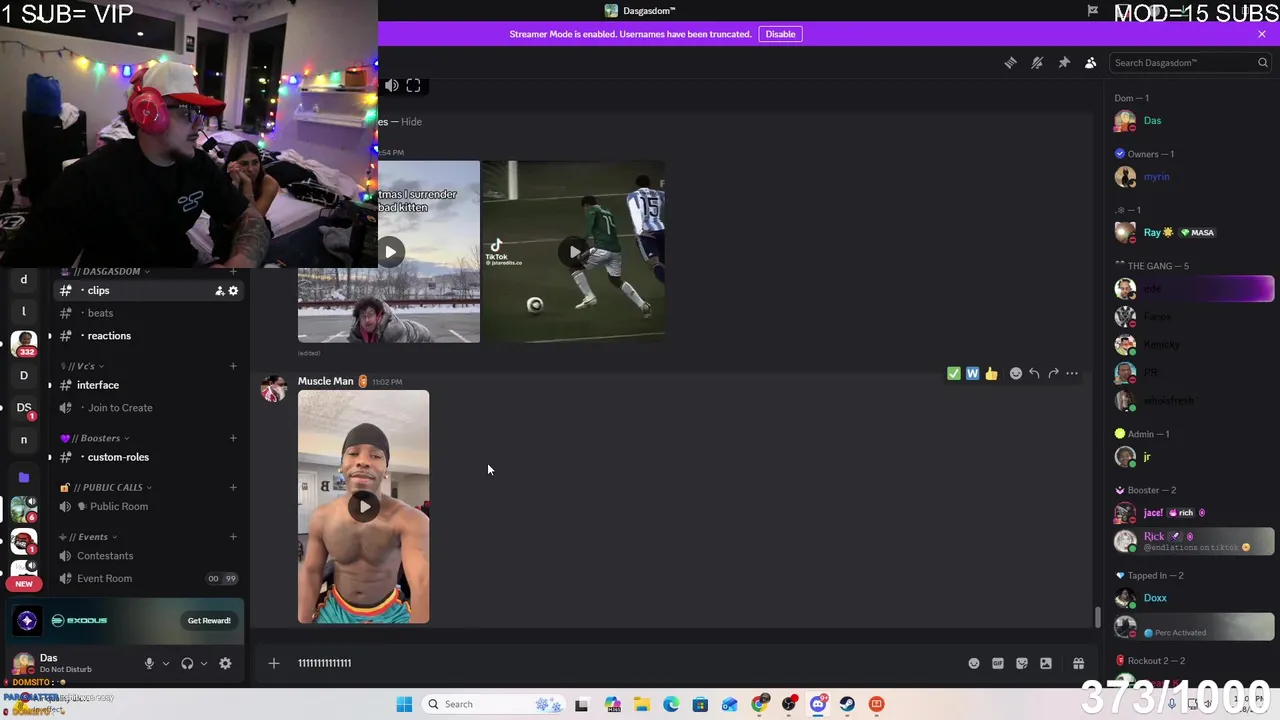Collapse the DASGASDOM category

[x=105, y=271]
